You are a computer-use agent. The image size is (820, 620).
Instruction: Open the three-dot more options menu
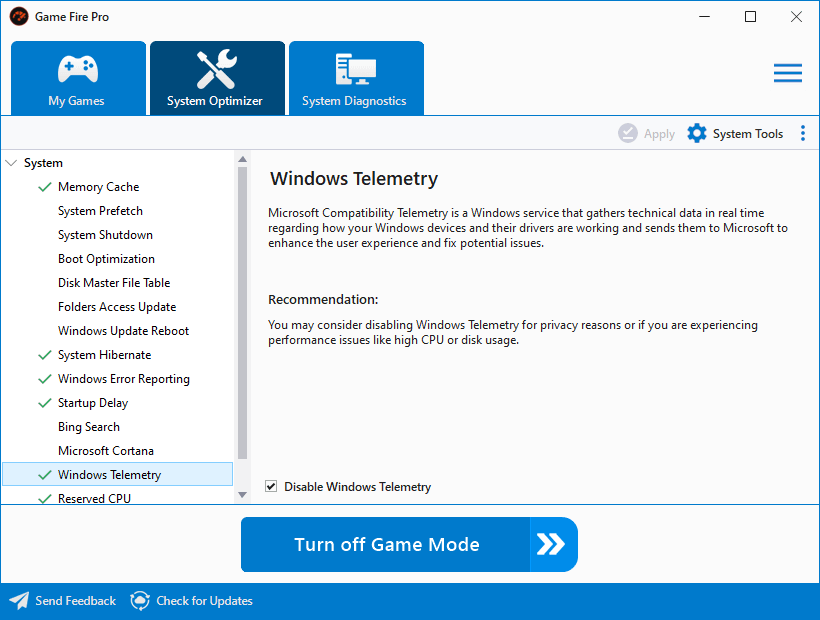pyautogui.click(x=802, y=134)
